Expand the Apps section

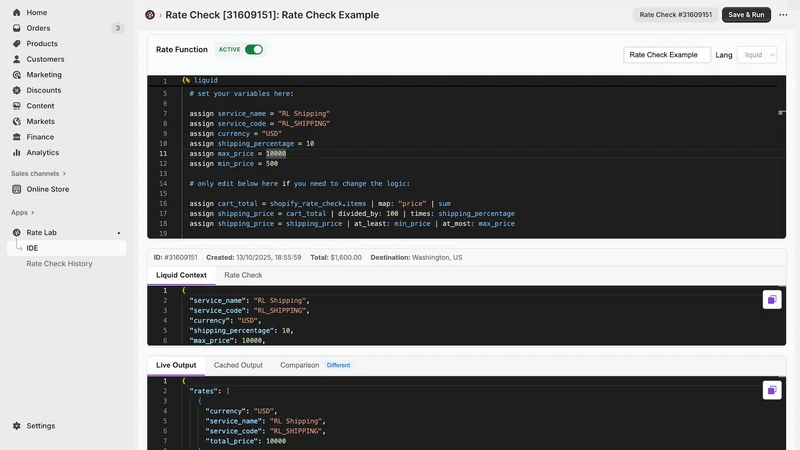[23, 212]
